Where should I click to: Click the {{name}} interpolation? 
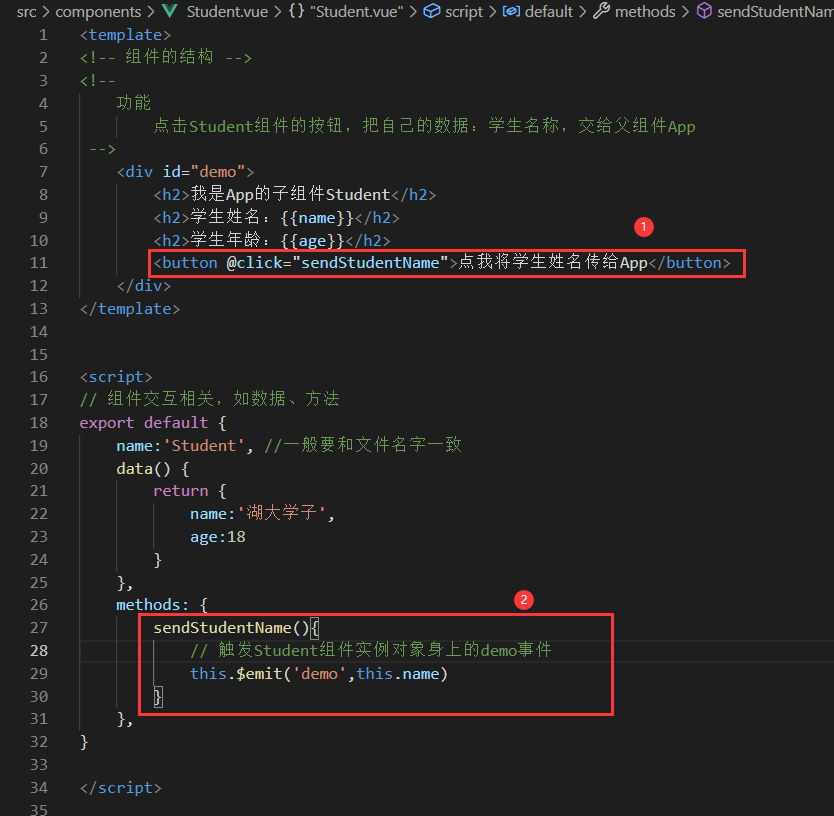(317, 218)
